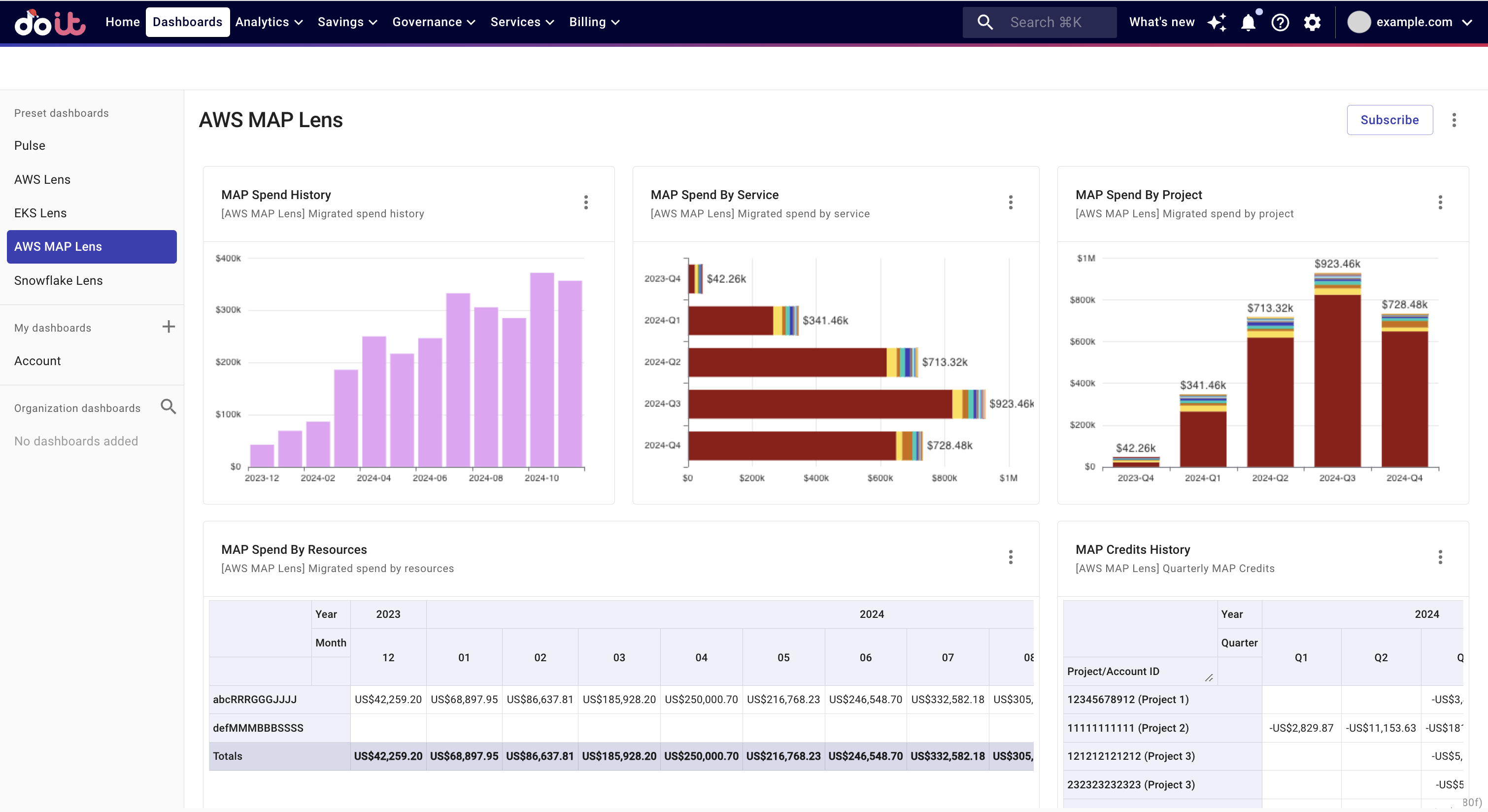This screenshot has height=812, width=1488.
Task: Select AWS MAP Lens in sidebar
Action: (x=92, y=246)
